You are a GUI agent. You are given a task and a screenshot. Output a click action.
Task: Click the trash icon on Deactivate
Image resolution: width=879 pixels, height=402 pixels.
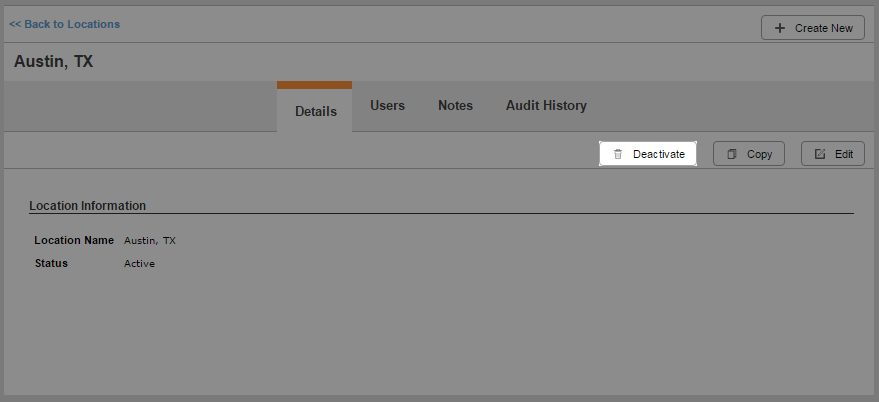click(618, 154)
